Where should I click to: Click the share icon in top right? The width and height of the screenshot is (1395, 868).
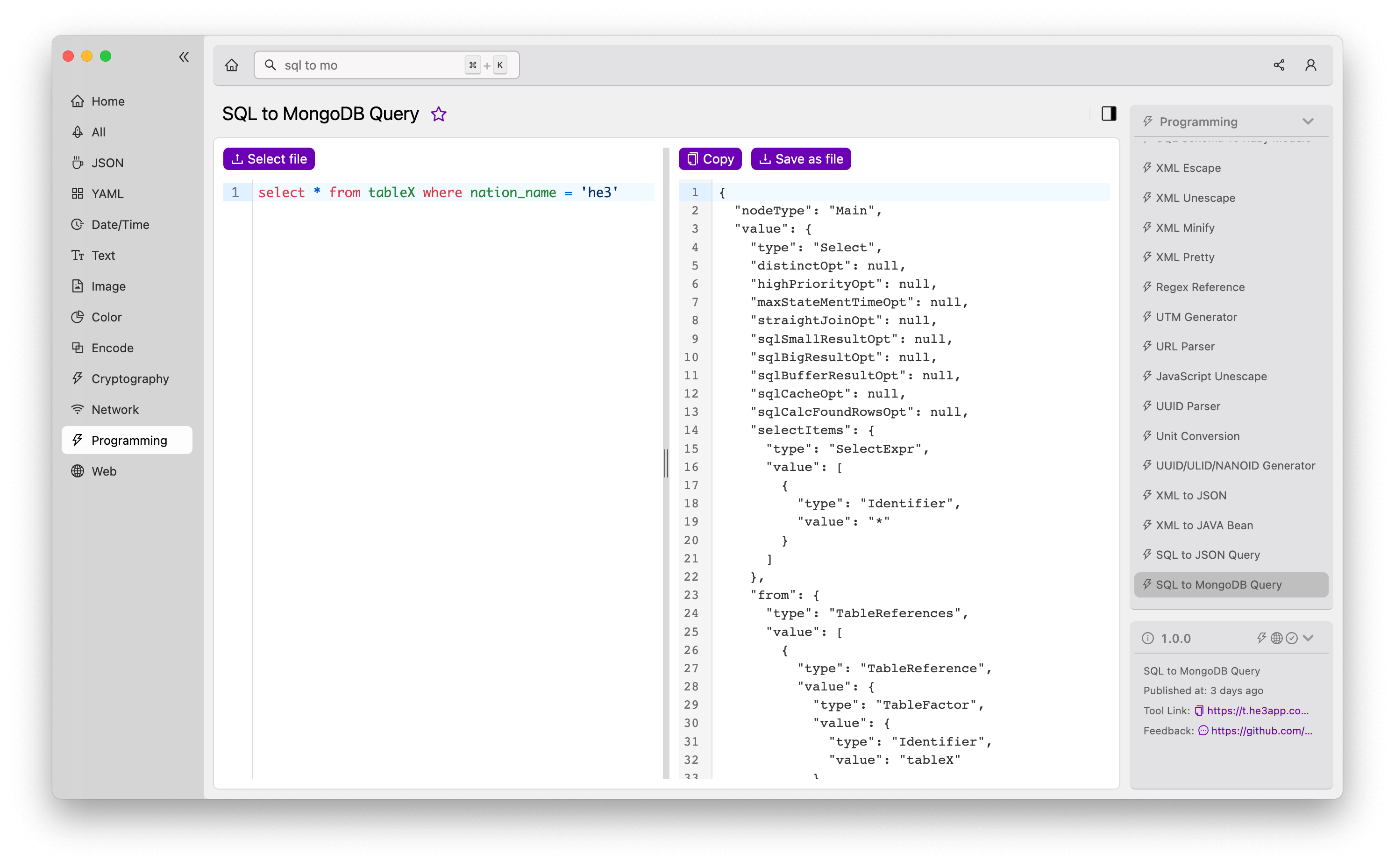coord(1279,65)
